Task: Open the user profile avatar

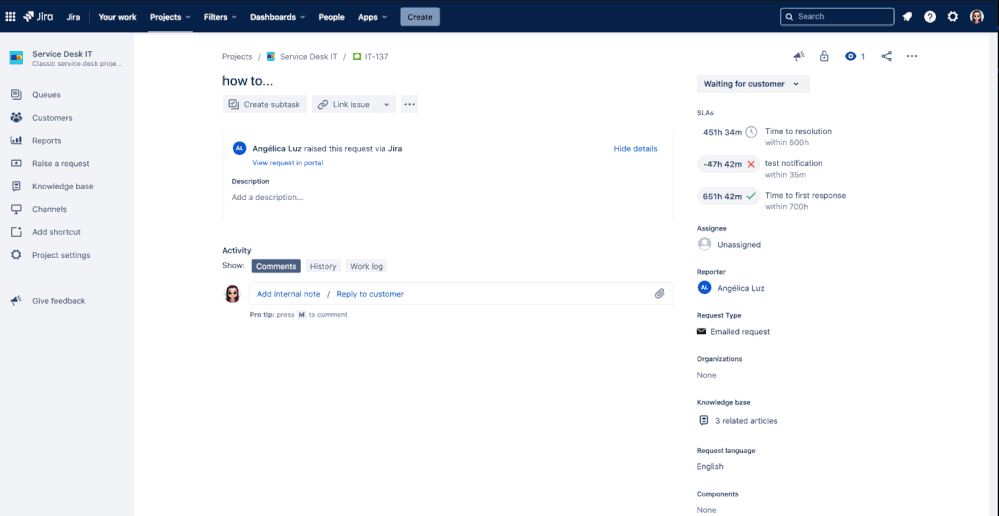Action: click(977, 17)
